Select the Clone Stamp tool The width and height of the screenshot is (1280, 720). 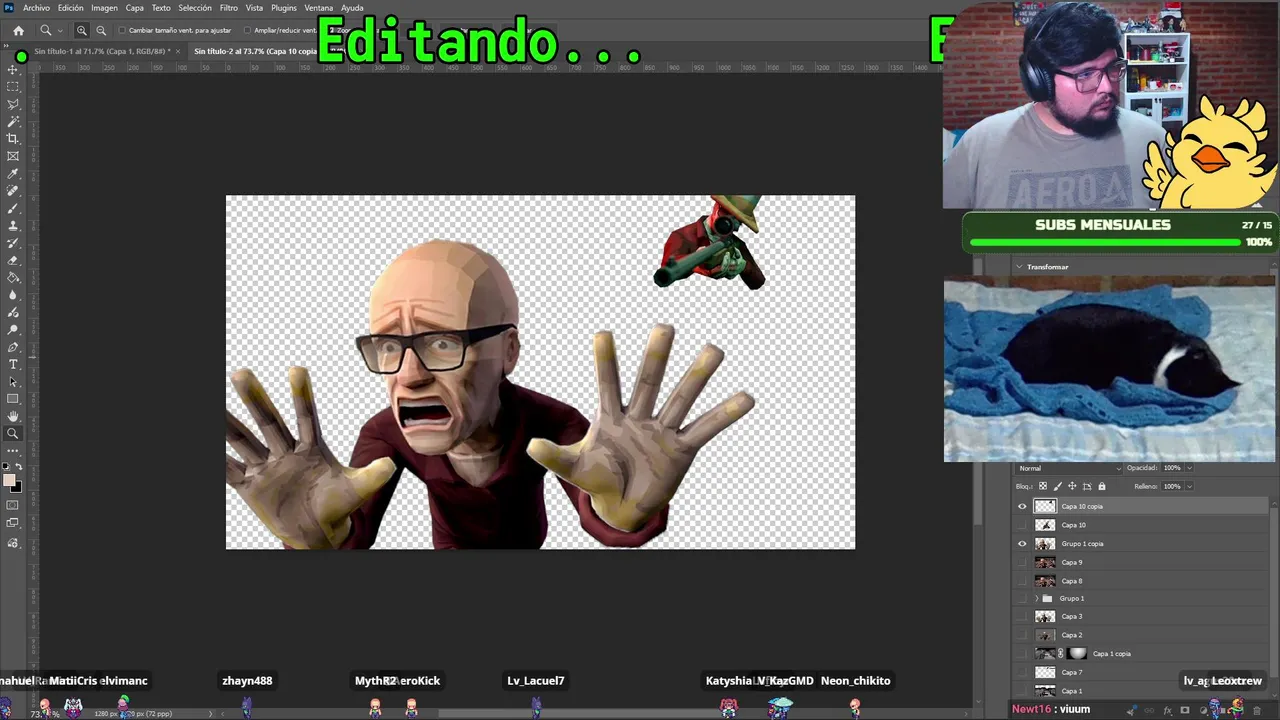[x=13, y=225]
